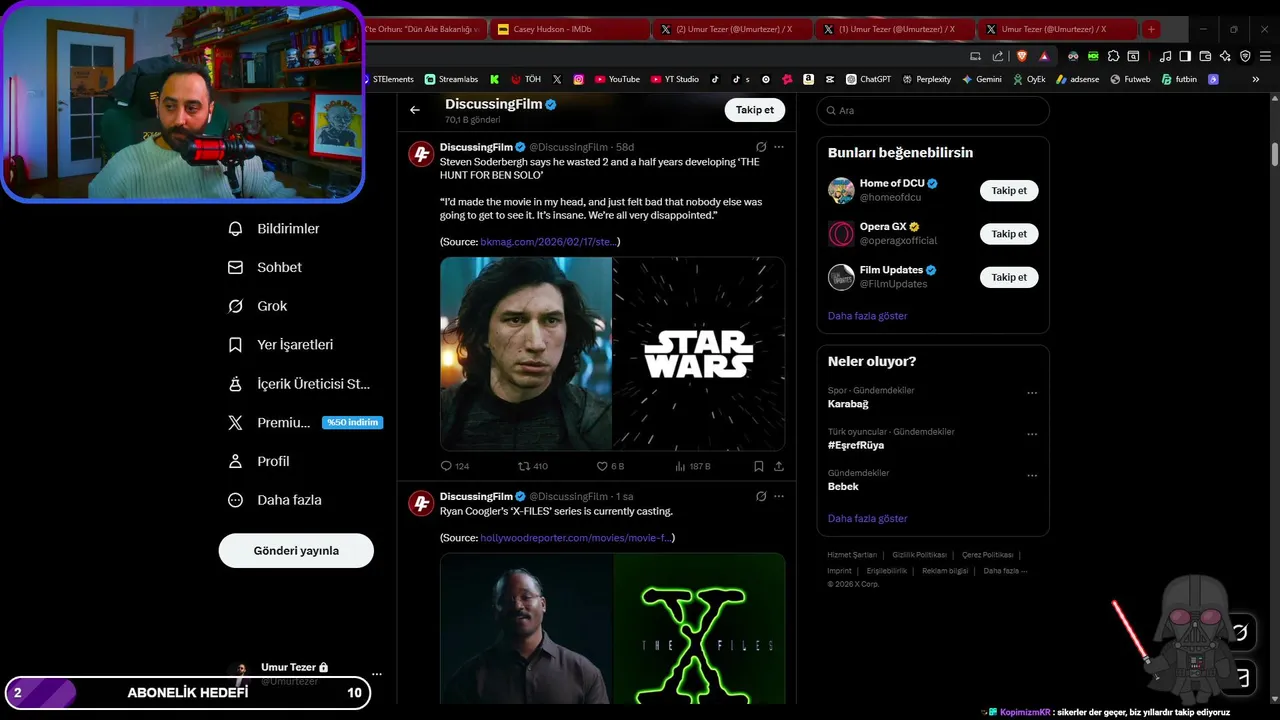1280x720 pixels.
Task: Click the Premium X logo icon
Action: pyautogui.click(x=235, y=423)
